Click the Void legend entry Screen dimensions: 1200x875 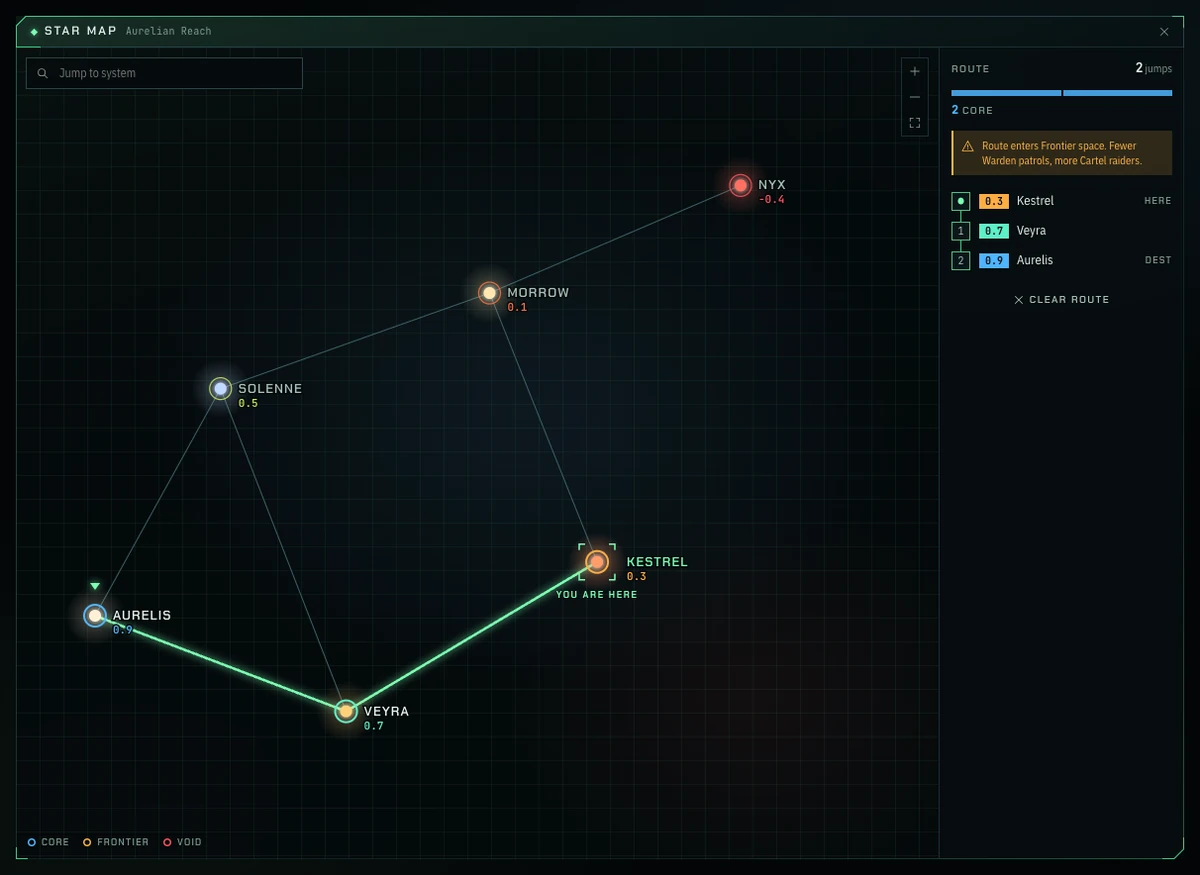click(182, 842)
